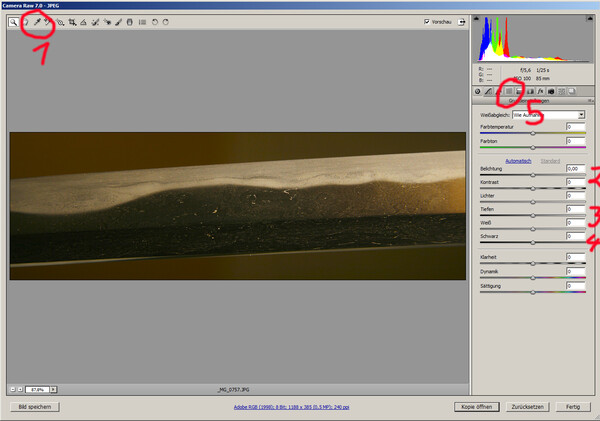
Task: Select the Straighten tool
Action: pyautogui.click(x=83, y=22)
